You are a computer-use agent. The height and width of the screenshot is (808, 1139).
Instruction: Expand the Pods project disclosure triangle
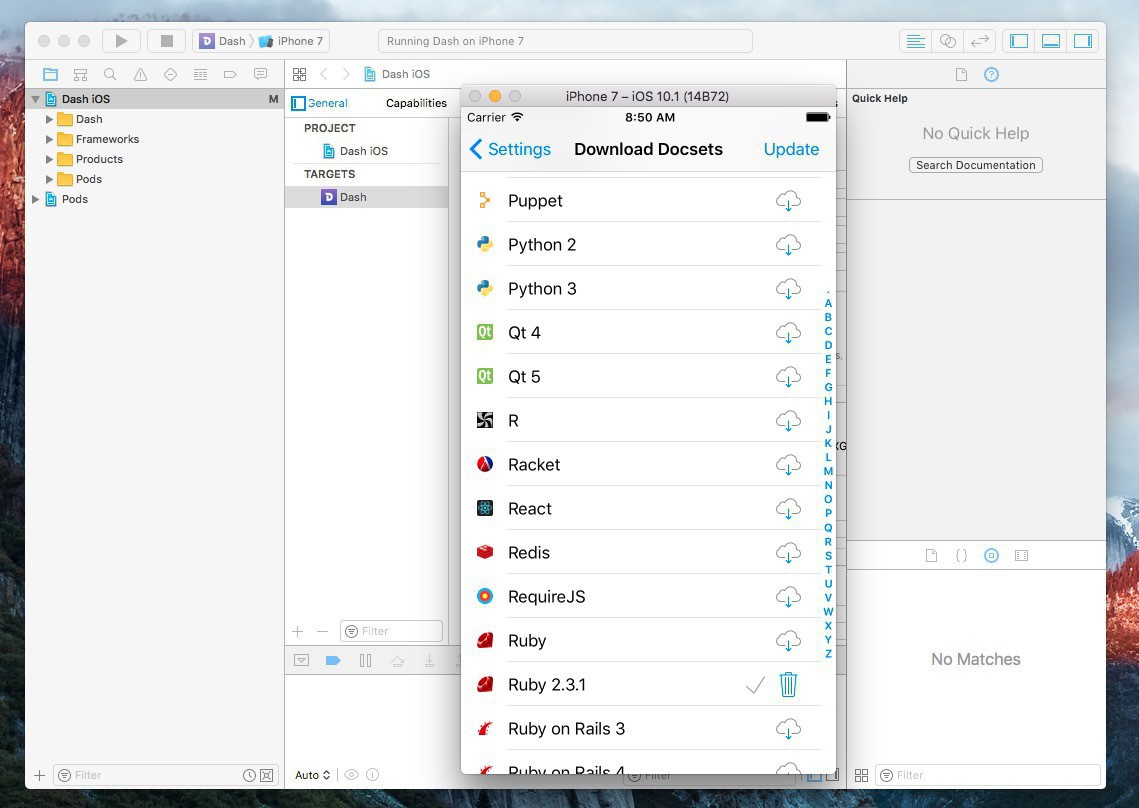tap(36, 199)
